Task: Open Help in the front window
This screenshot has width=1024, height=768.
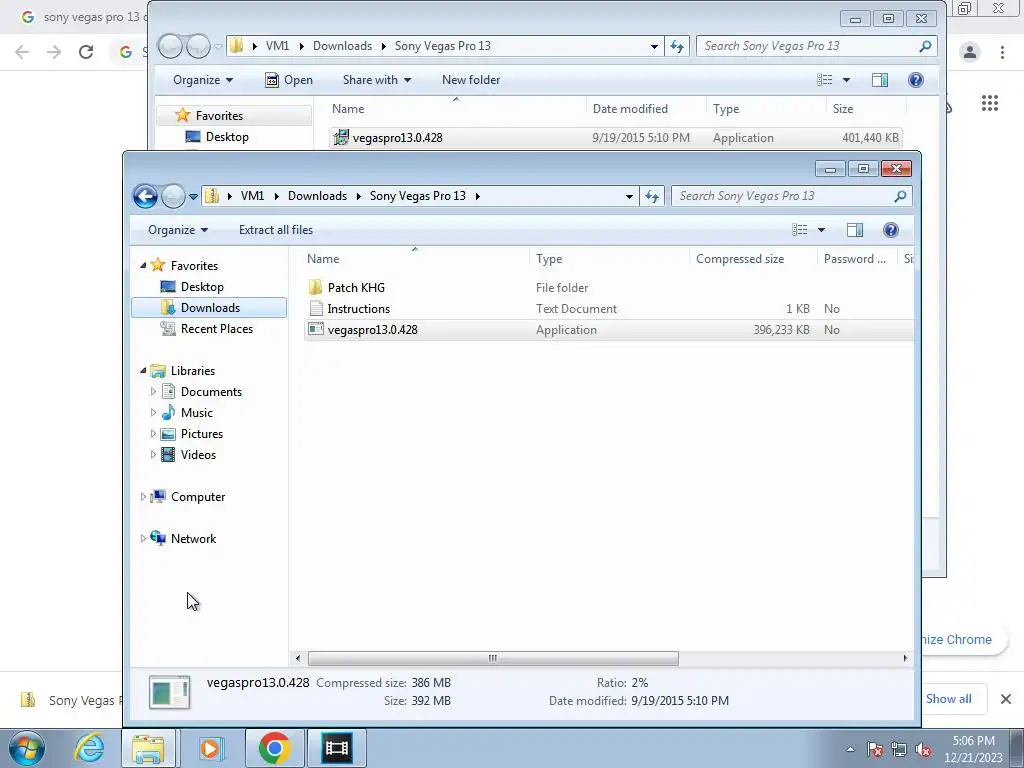Action: [x=891, y=230]
